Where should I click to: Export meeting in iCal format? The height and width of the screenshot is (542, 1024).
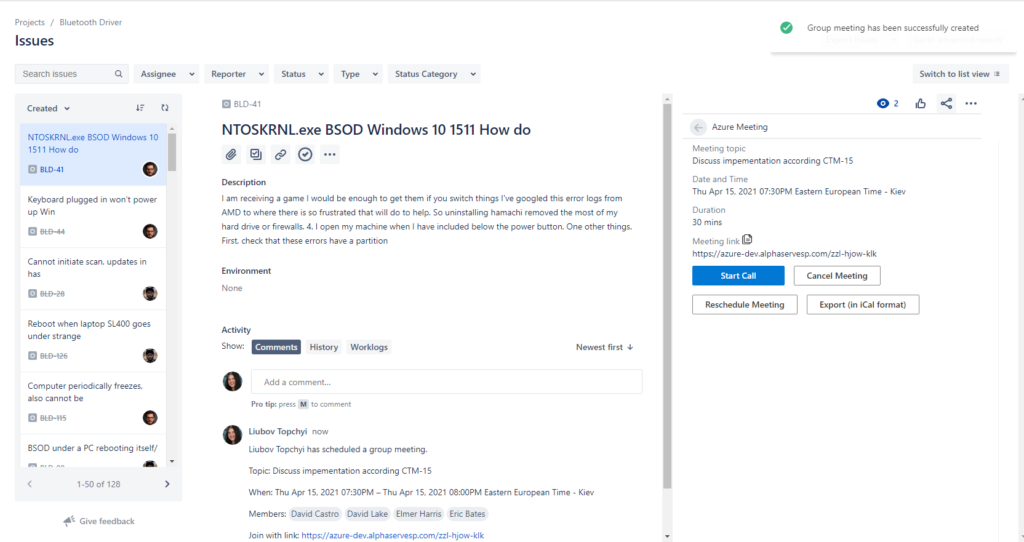(863, 304)
